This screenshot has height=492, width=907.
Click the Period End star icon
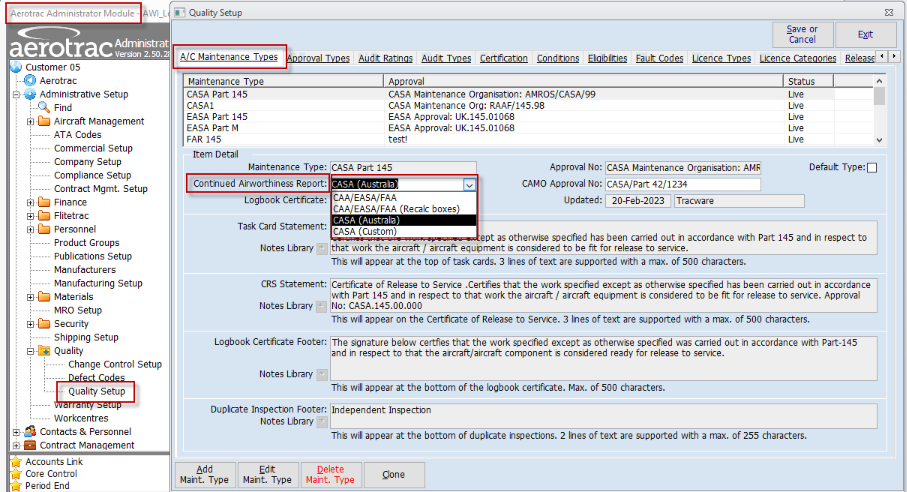click(x=16, y=486)
